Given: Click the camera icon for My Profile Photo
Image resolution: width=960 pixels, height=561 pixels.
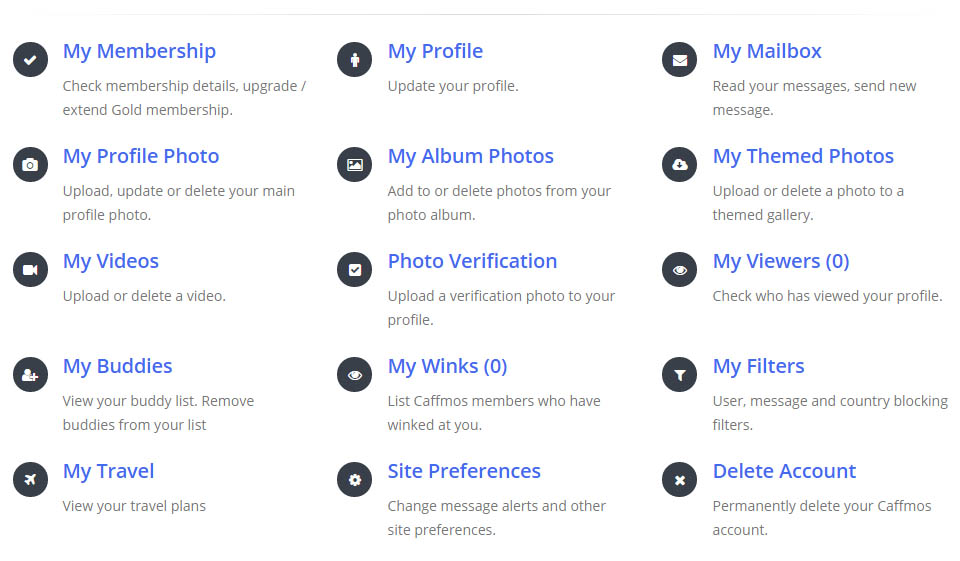Looking at the screenshot, I should point(30,165).
